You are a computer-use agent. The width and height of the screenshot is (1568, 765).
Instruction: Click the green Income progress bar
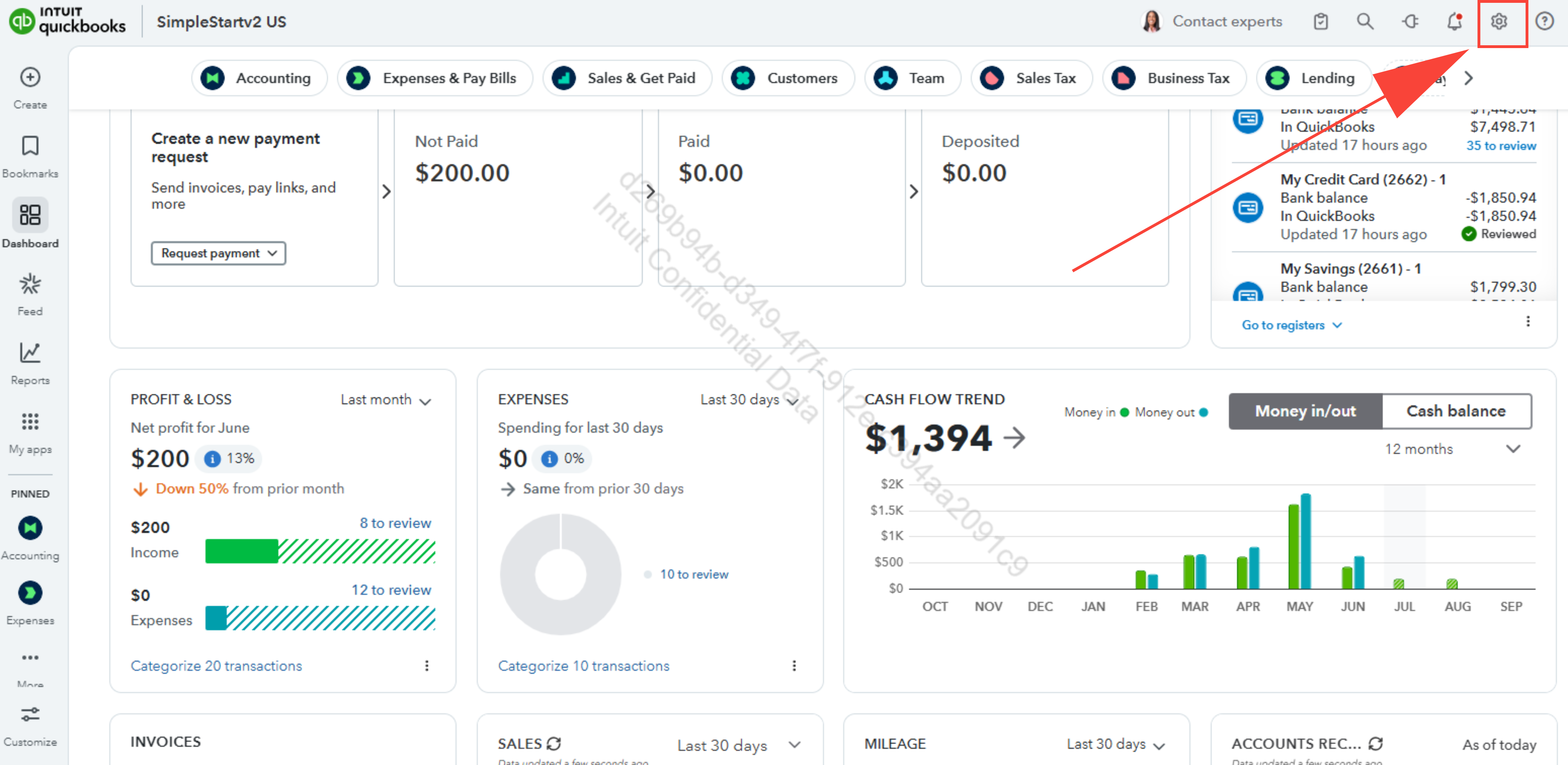320,551
